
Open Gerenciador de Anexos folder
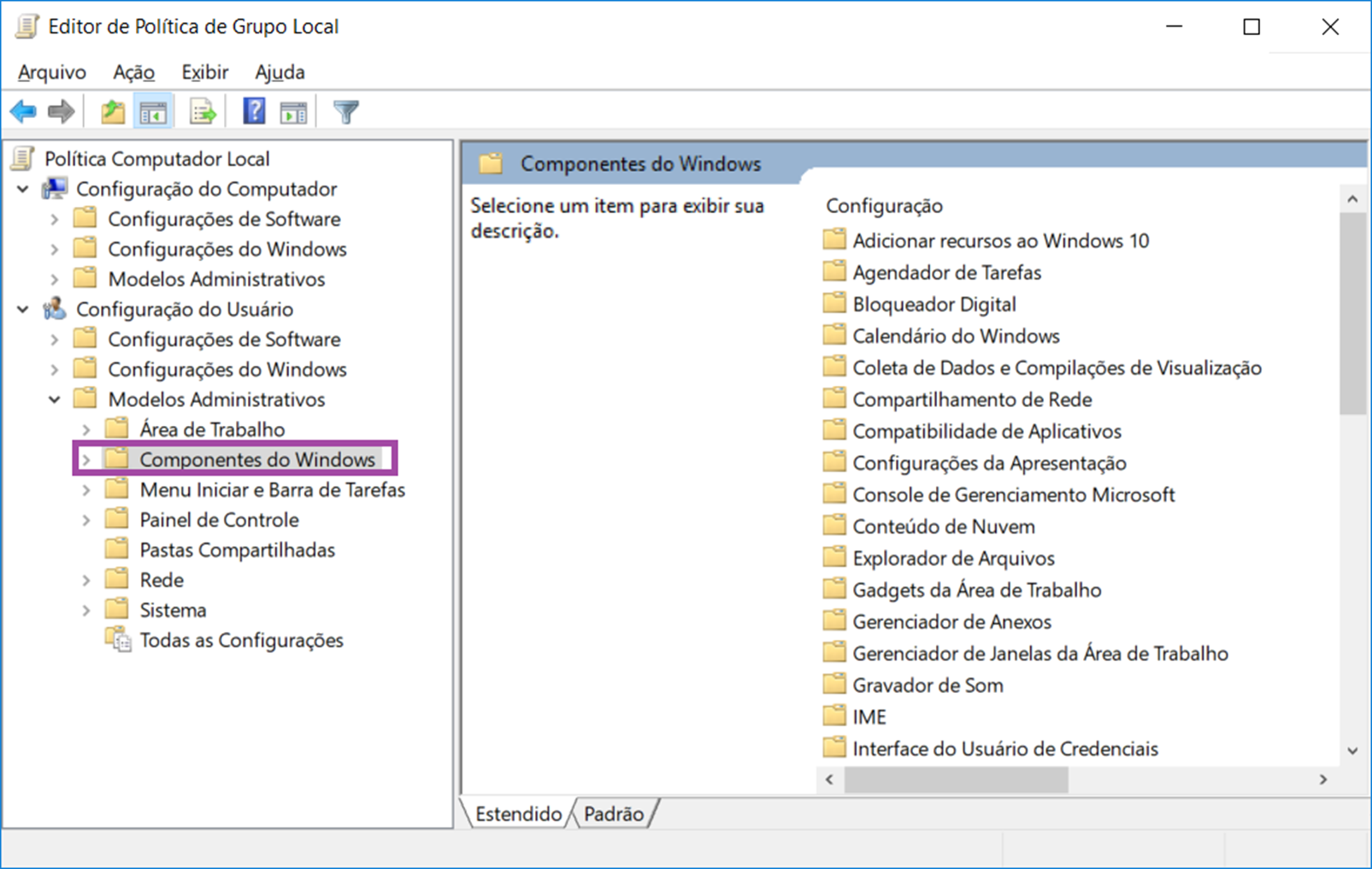click(951, 621)
